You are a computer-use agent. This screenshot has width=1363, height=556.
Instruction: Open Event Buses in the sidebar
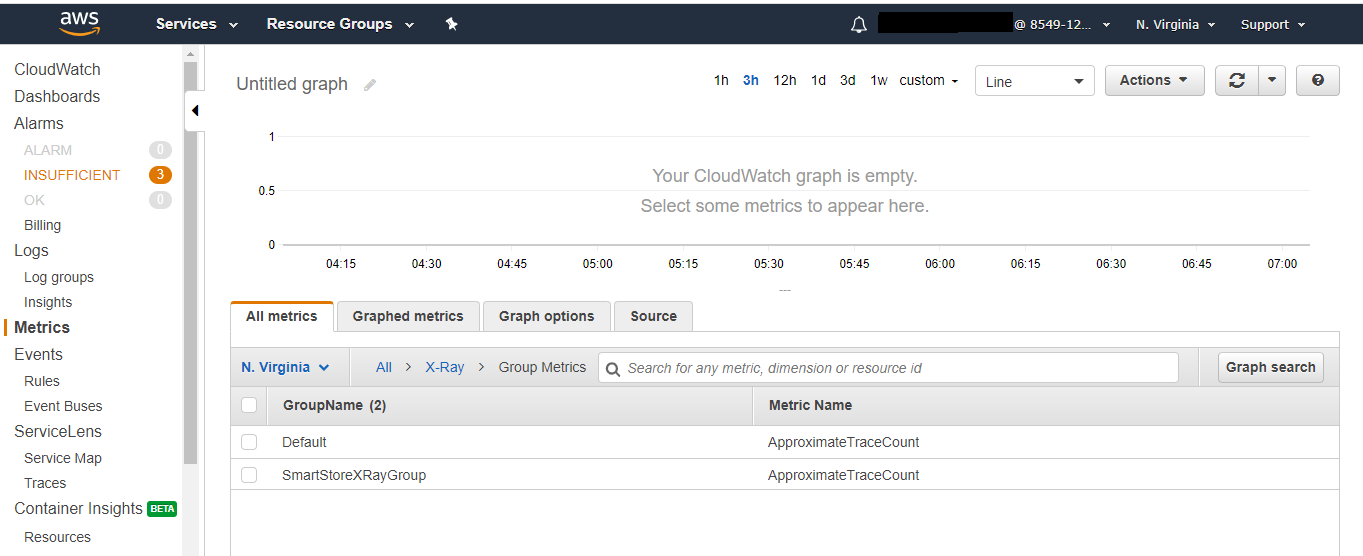pyautogui.click(x=63, y=406)
